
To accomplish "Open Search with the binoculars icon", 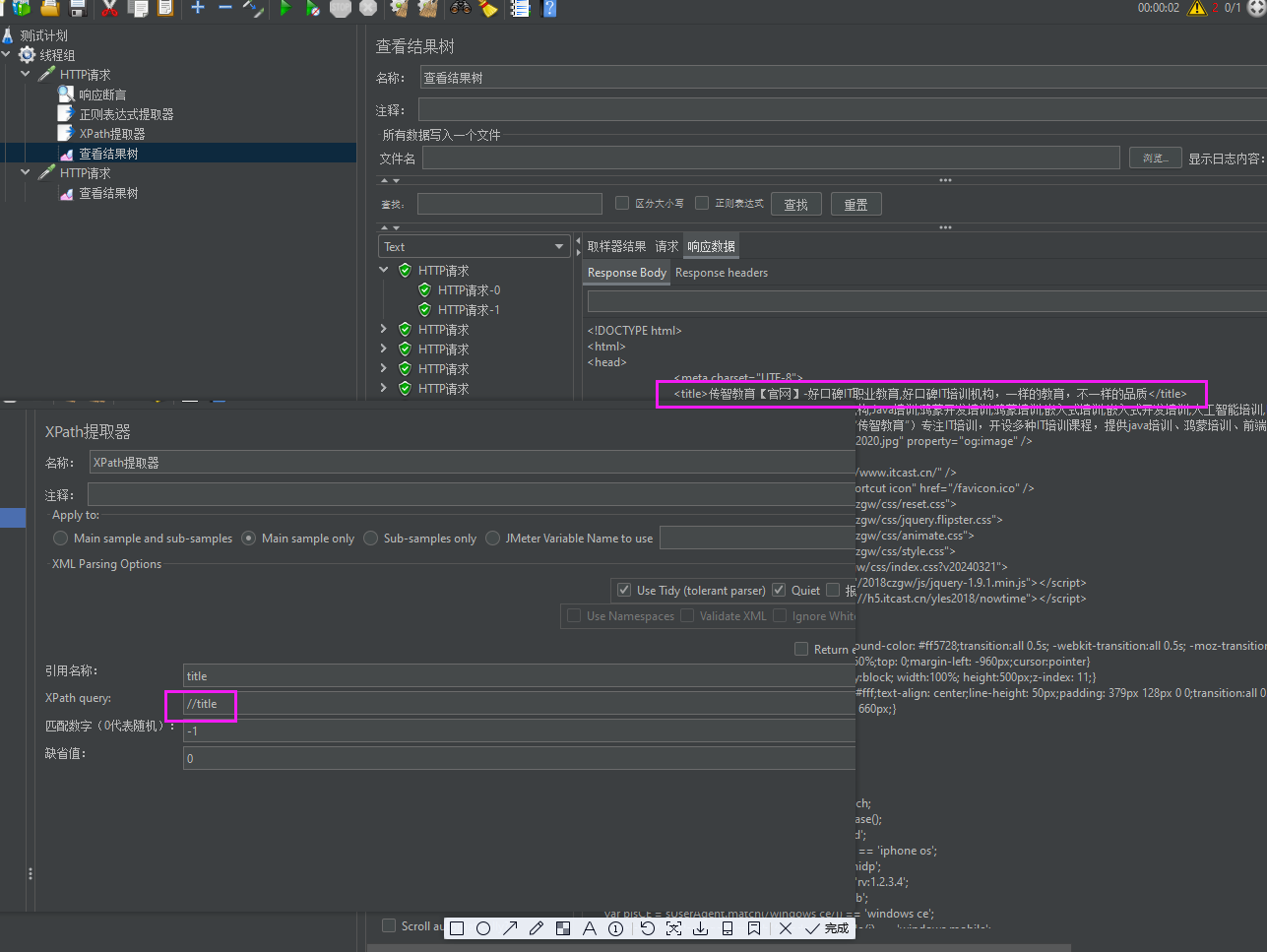I will (x=460, y=8).
